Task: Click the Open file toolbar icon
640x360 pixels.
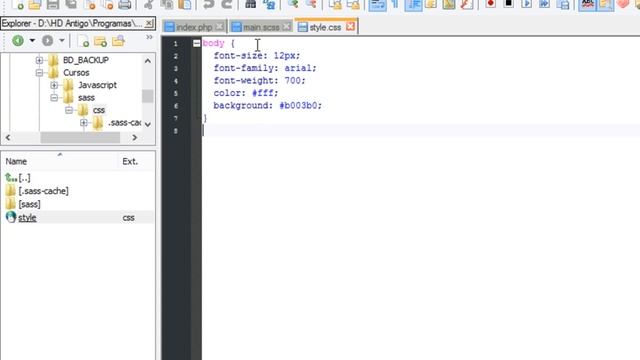Action: pyautogui.click(x=35, y=4)
